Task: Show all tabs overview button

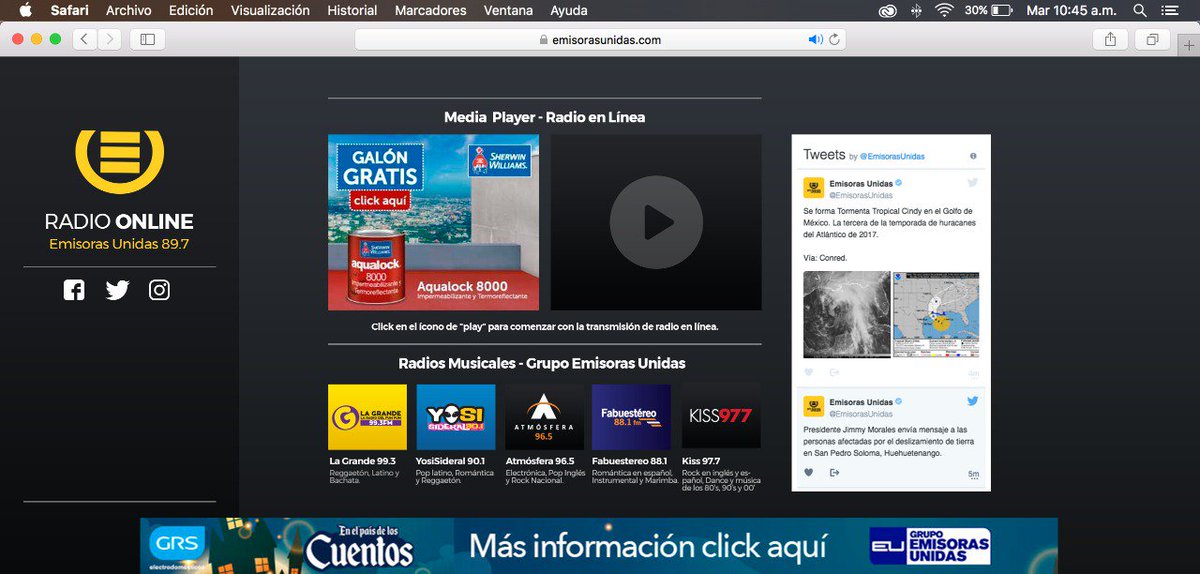Action: [x=1152, y=39]
